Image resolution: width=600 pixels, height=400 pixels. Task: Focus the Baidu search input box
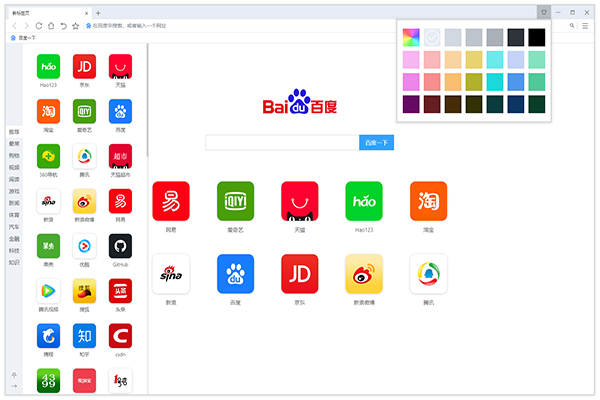point(282,143)
